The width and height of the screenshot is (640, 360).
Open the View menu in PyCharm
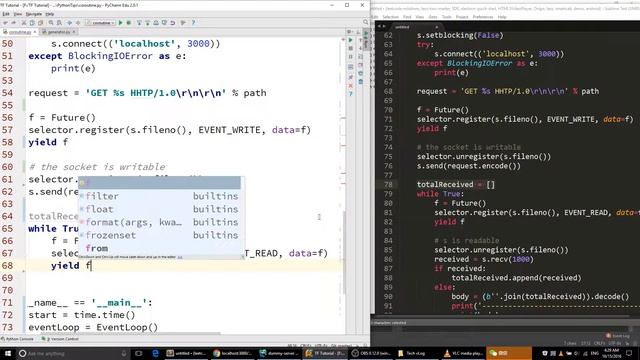coord(18,14)
